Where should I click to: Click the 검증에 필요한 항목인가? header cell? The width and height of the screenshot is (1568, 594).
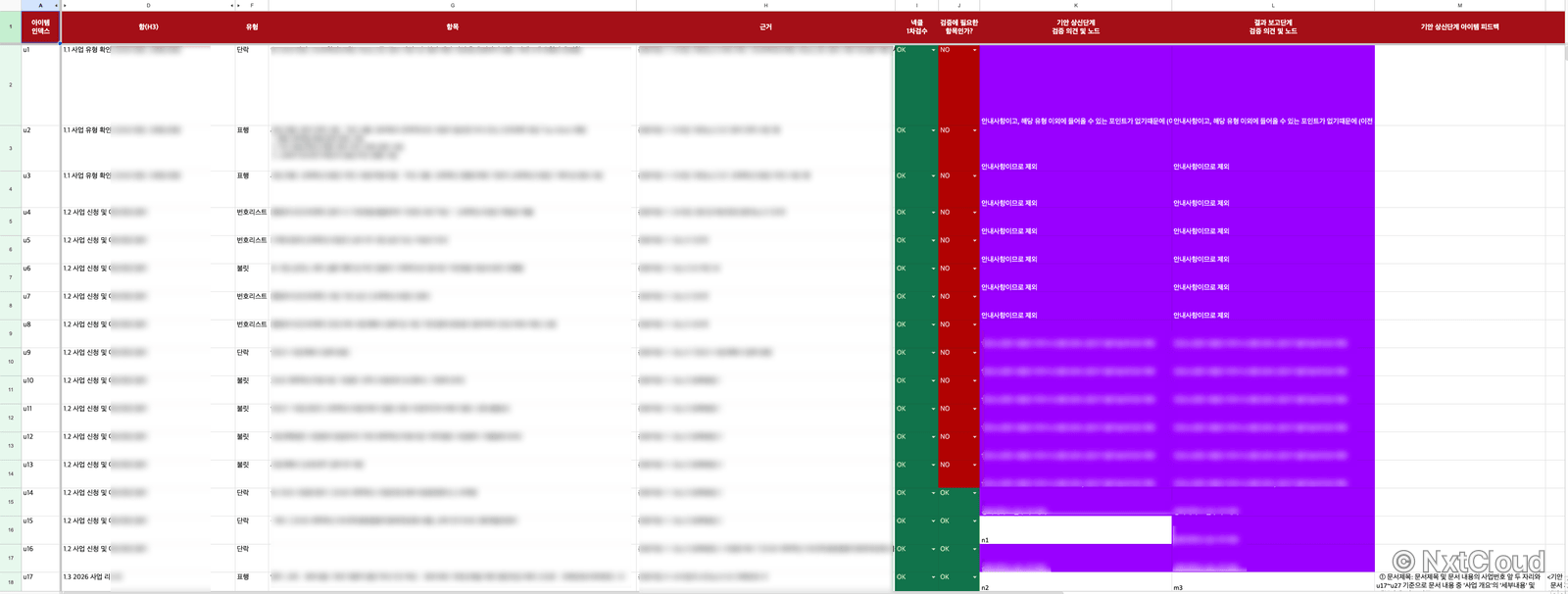(x=958, y=27)
